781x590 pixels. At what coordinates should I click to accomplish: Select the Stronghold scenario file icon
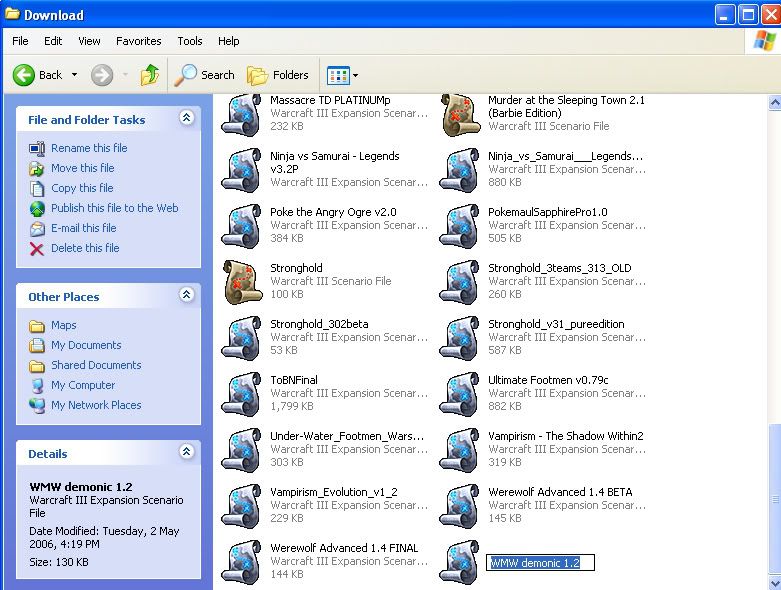coord(243,282)
